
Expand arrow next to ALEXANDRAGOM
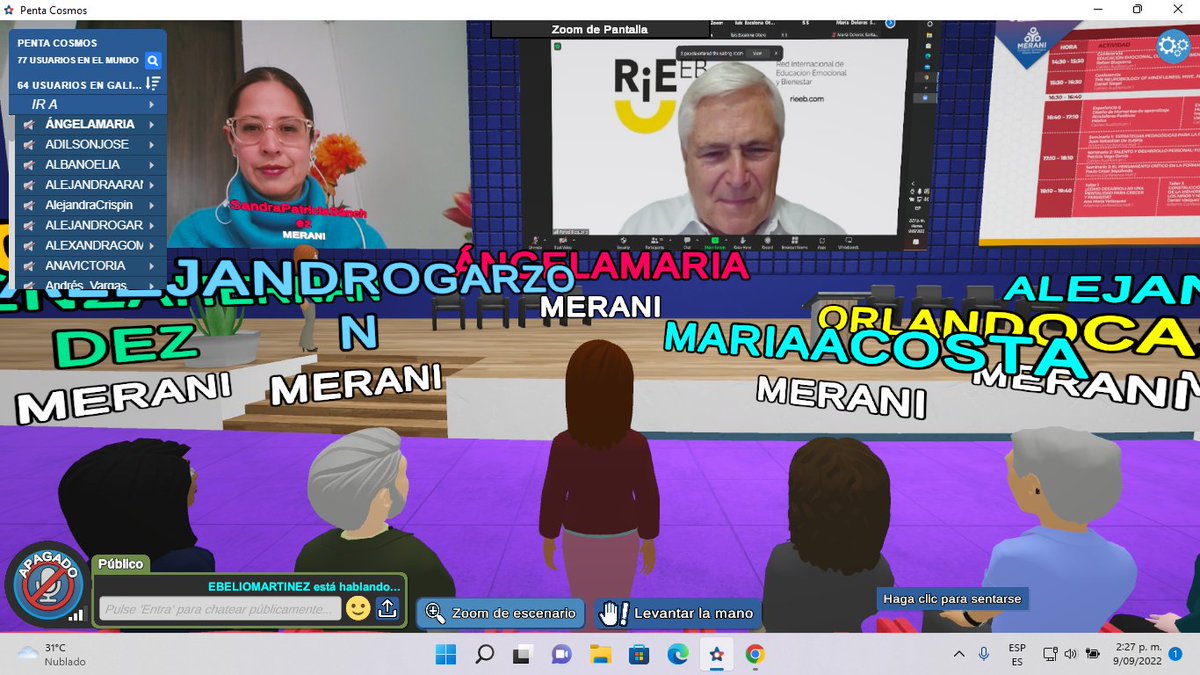(x=152, y=245)
